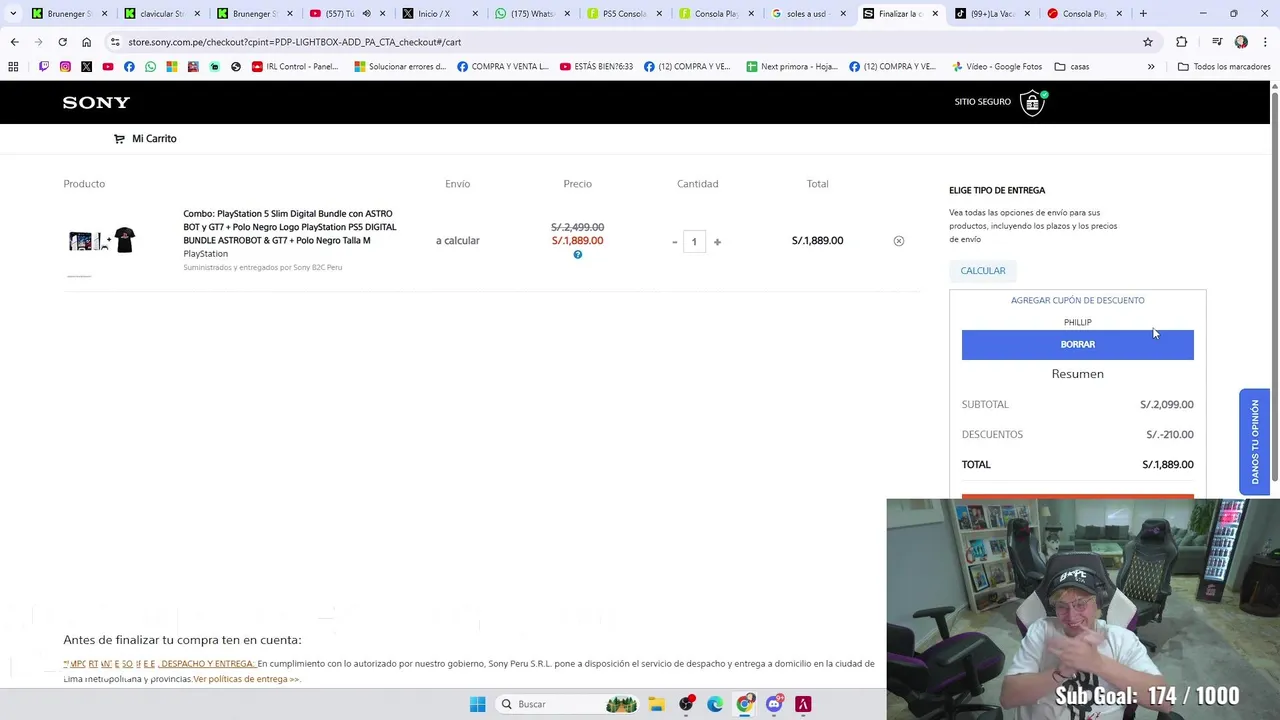Open a new tab with the plus button

[x=1143, y=14]
